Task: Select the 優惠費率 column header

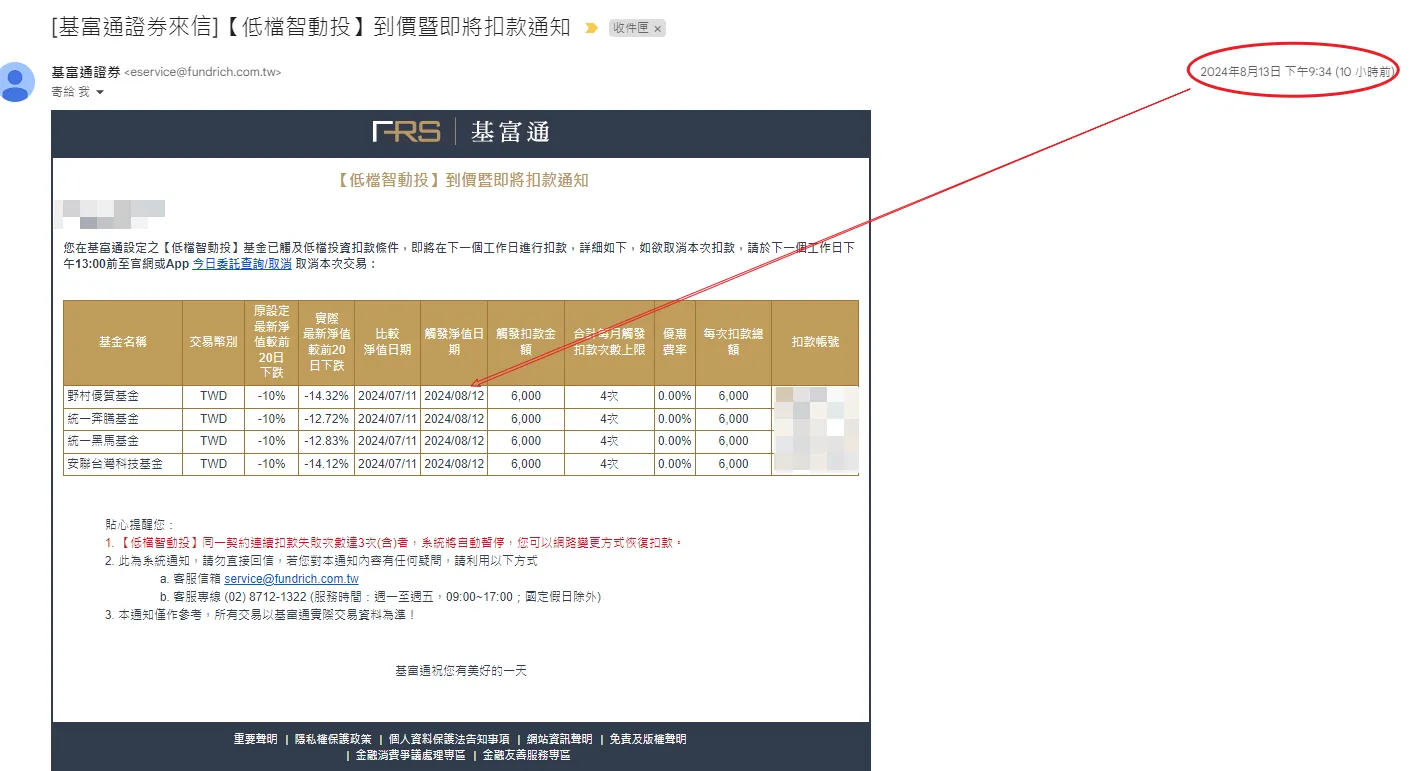Action: coord(675,342)
